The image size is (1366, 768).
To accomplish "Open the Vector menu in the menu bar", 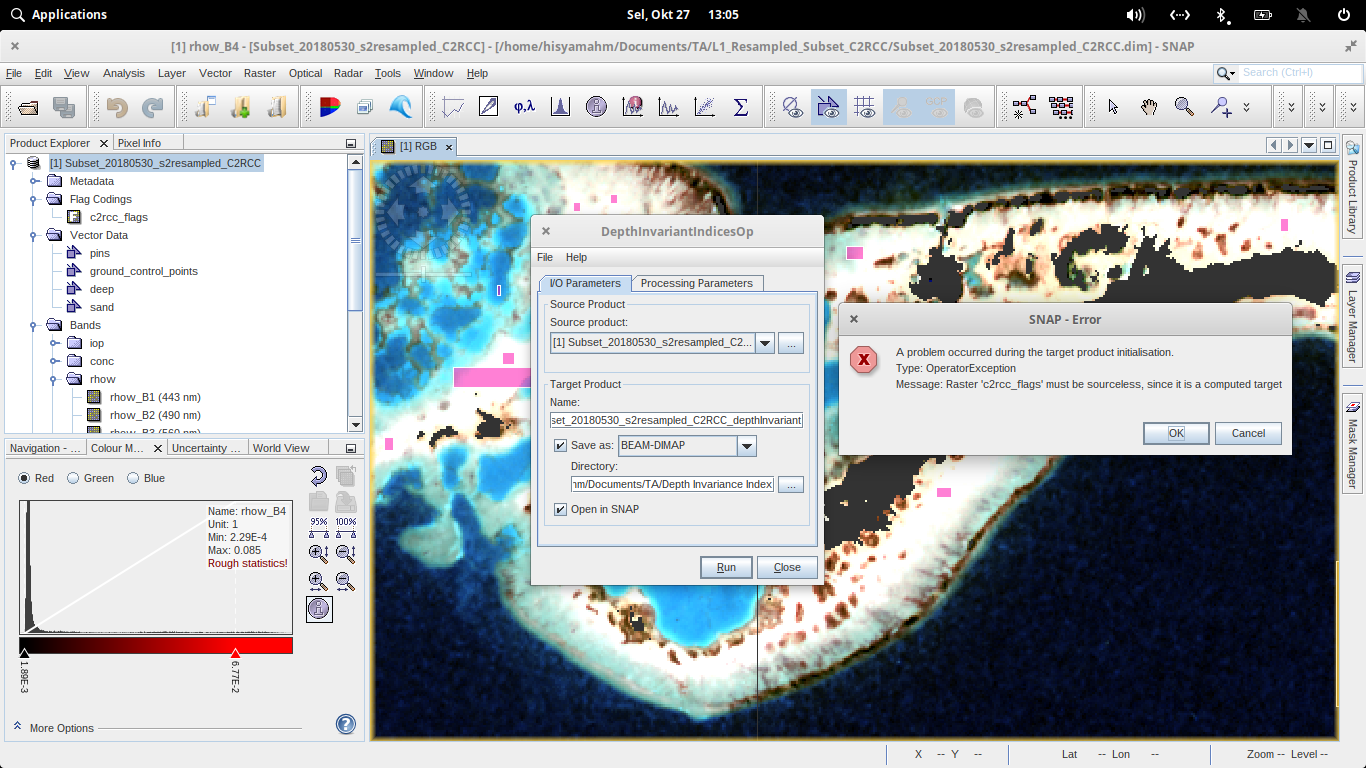I will click(215, 73).
